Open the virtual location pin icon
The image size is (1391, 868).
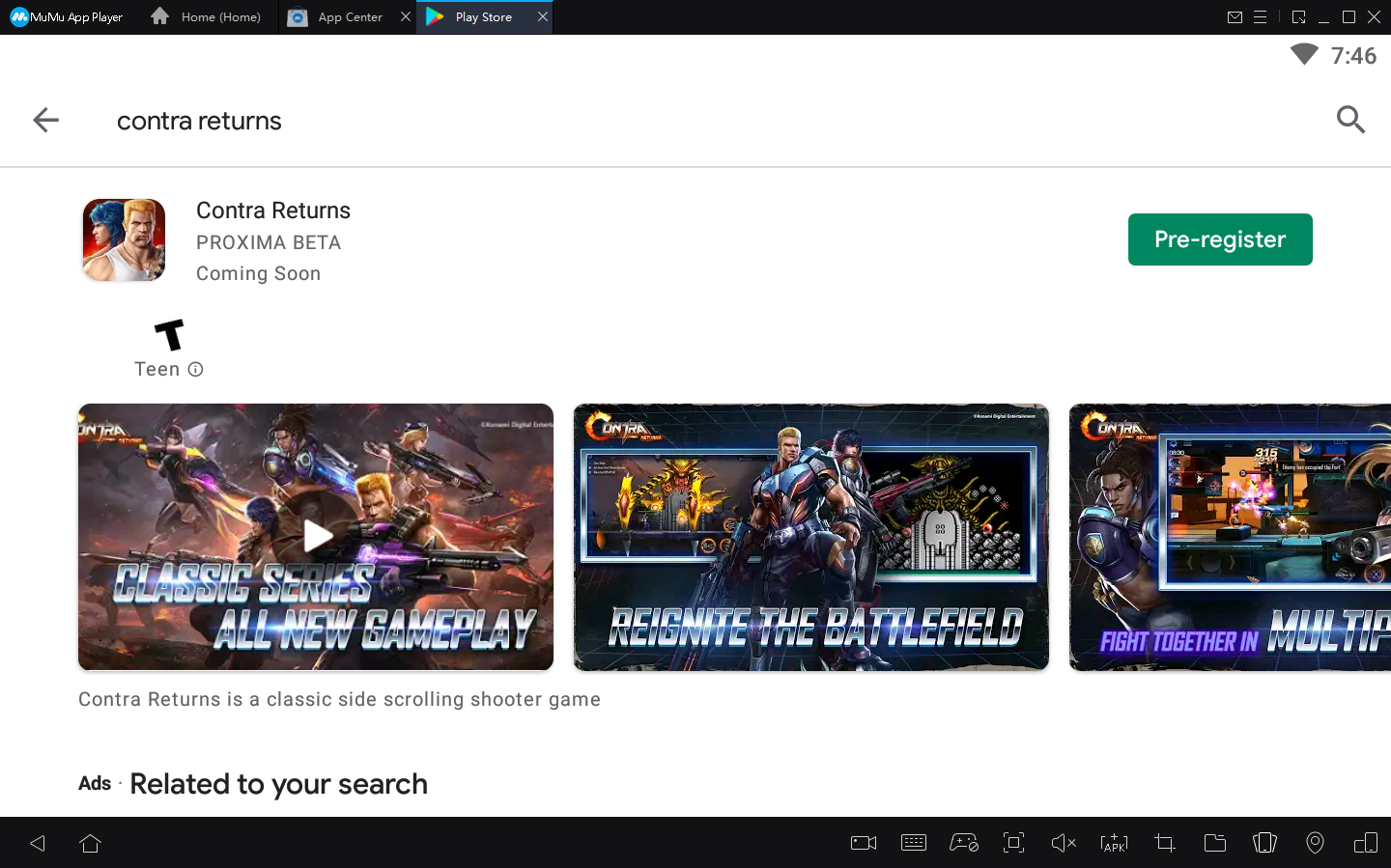(1315, 843)
